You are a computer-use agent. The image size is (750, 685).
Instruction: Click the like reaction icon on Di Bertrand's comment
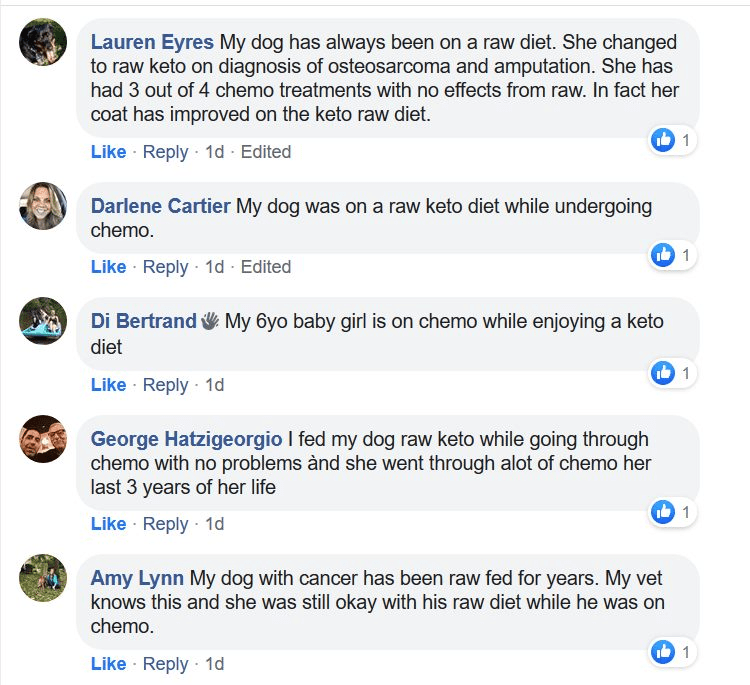pyautogui.click(x=663, y=373)
